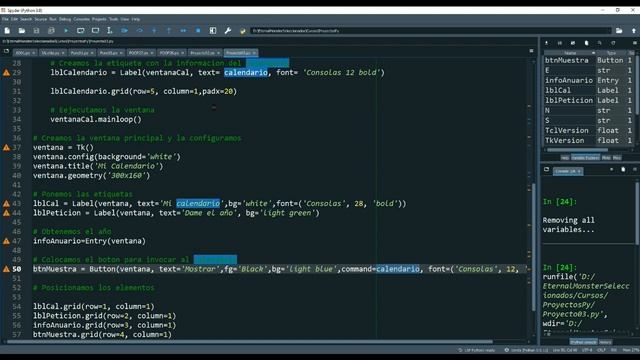The width and height of the screenshot is (640, 360).
Task: Click the working directory path field
Action: tap(431, 31)
